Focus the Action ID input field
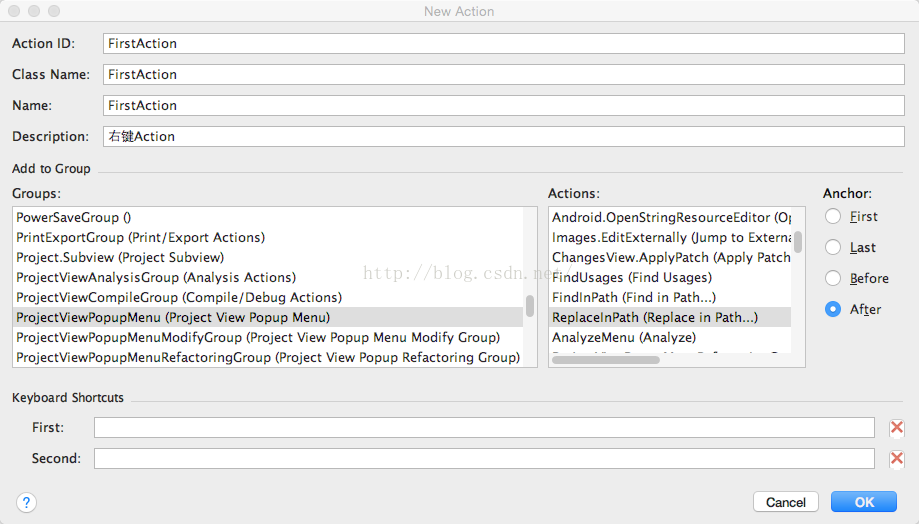919x524 pixels. click(x=503, y=43)
